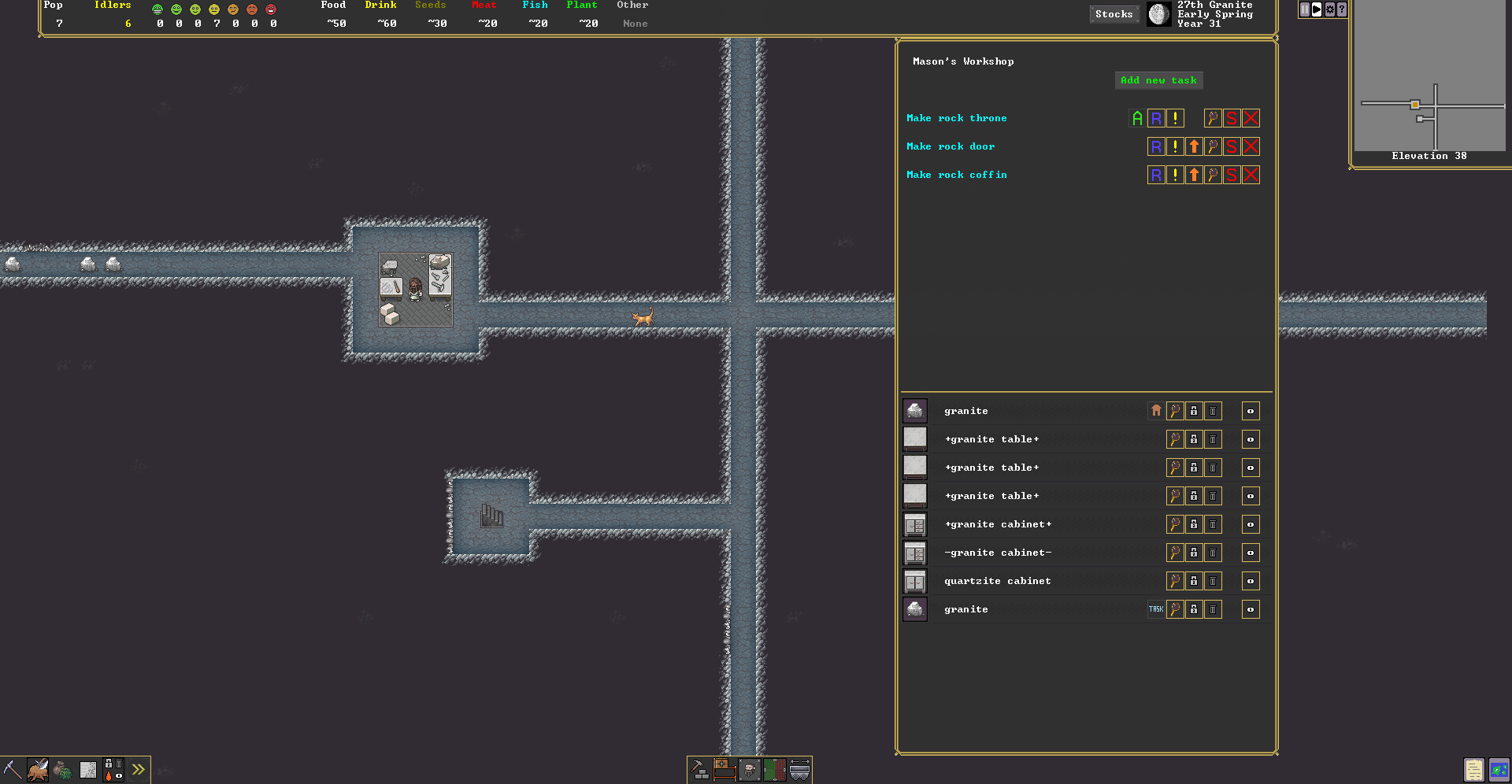Hide the quartzite cabinet item
Screen dimensions: 1512x784
tap(1251, 581)
